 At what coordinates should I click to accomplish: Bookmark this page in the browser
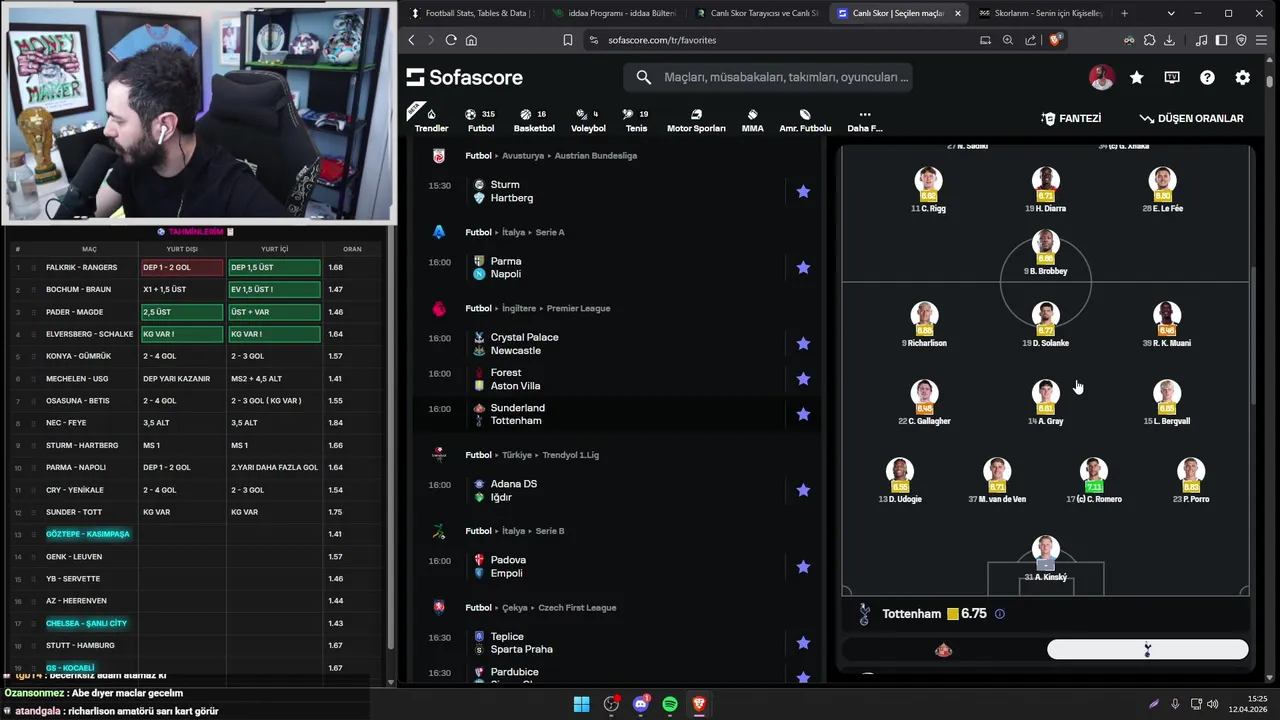[x=568, y=40]
